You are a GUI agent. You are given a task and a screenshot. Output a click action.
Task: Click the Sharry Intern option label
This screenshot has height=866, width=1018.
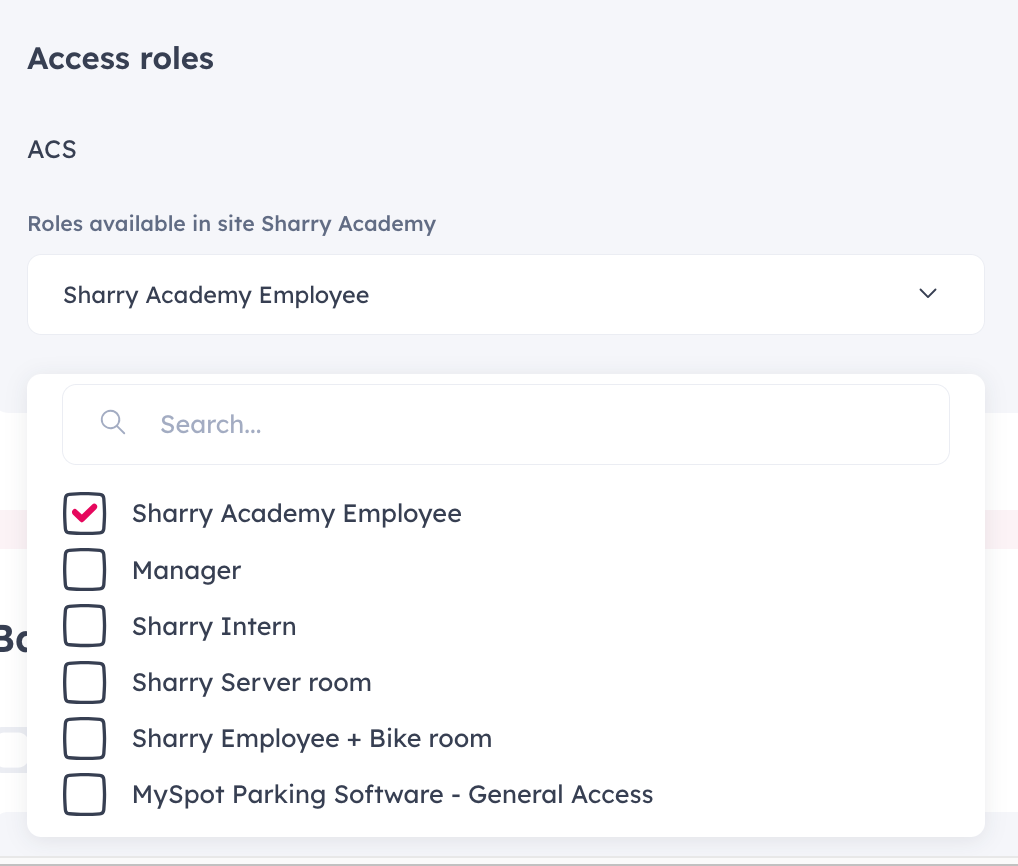point(214,626)
